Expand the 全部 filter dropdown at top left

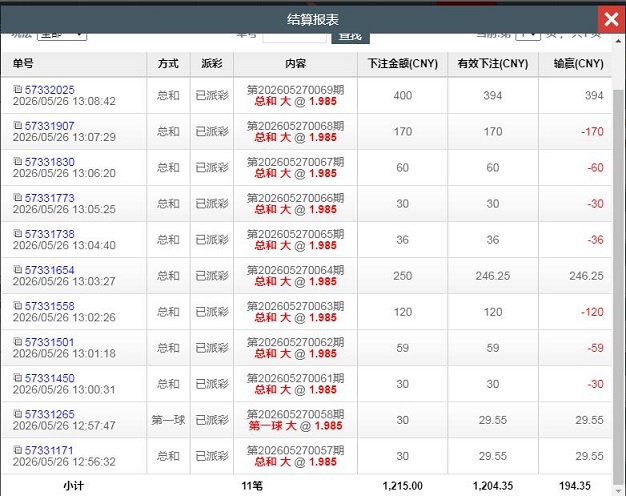pos(62,36)
